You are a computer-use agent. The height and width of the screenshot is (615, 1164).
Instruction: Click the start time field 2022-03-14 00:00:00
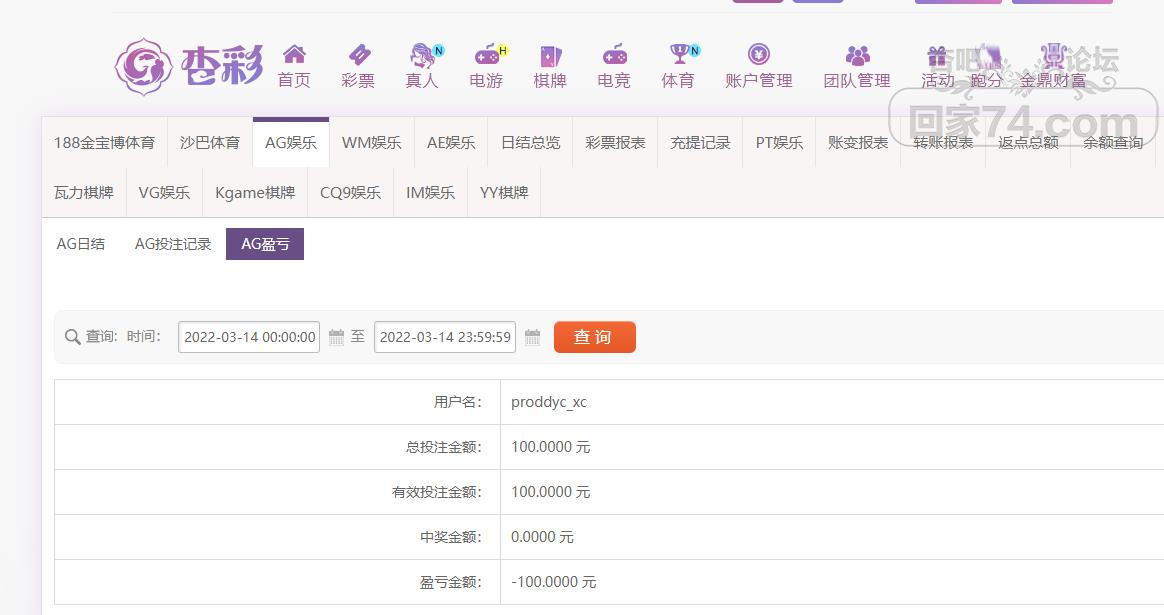click(x=249, y=337)
